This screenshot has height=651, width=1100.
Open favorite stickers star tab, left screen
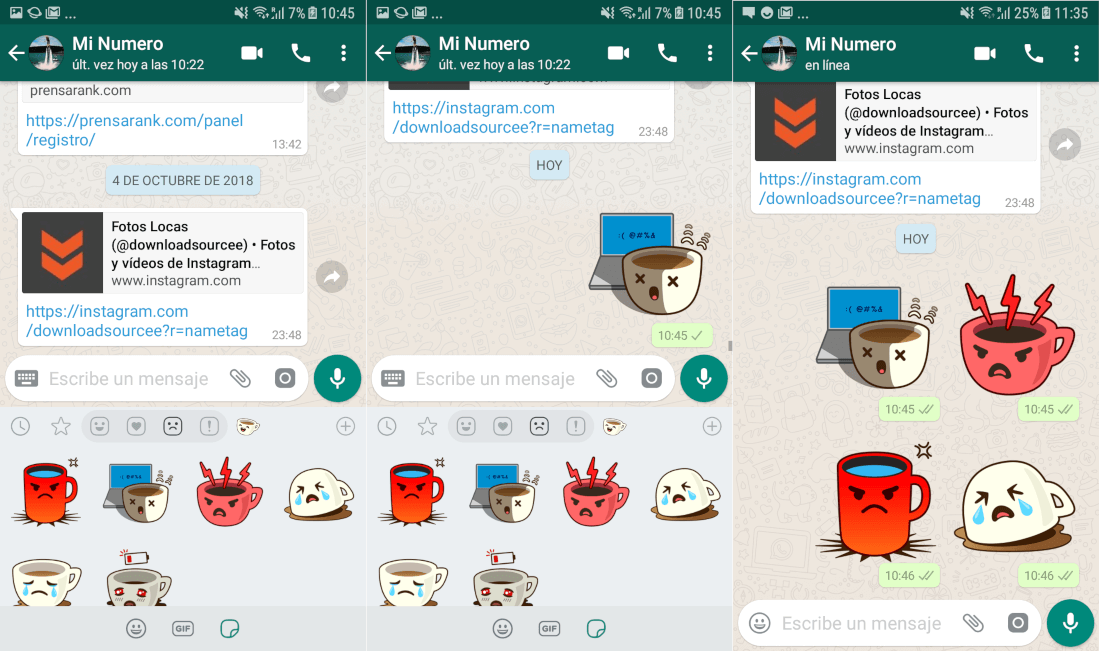[61, 426]
